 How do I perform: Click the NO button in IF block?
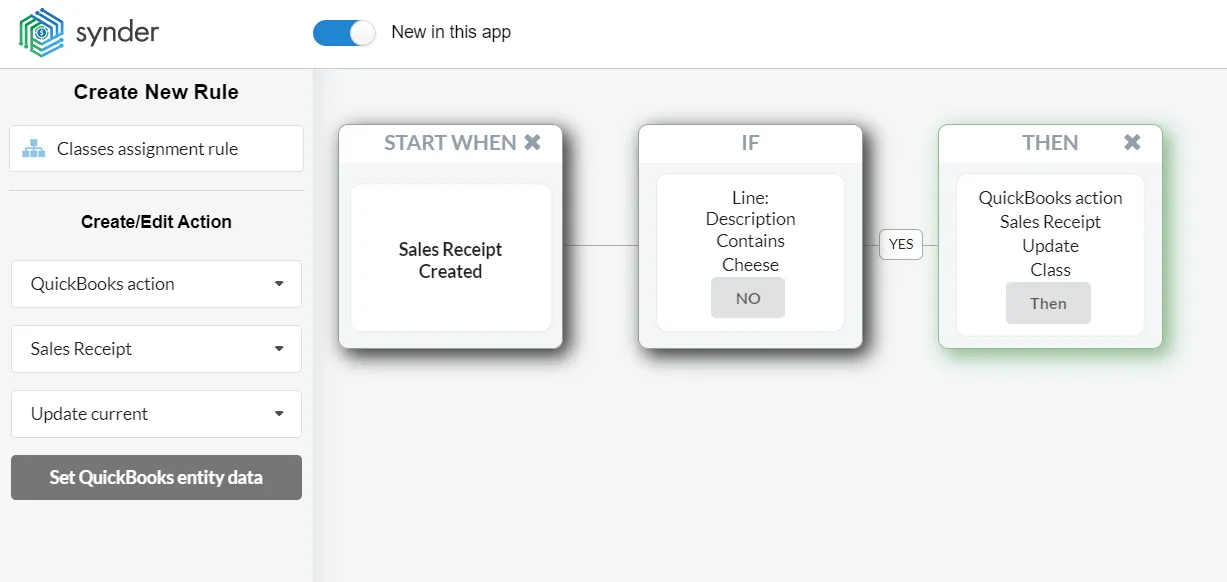coord(748,298)
